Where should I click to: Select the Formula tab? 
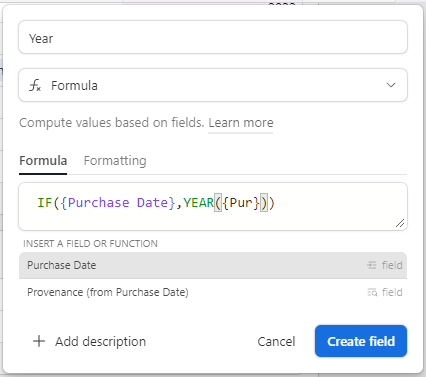tap(43, 161)
